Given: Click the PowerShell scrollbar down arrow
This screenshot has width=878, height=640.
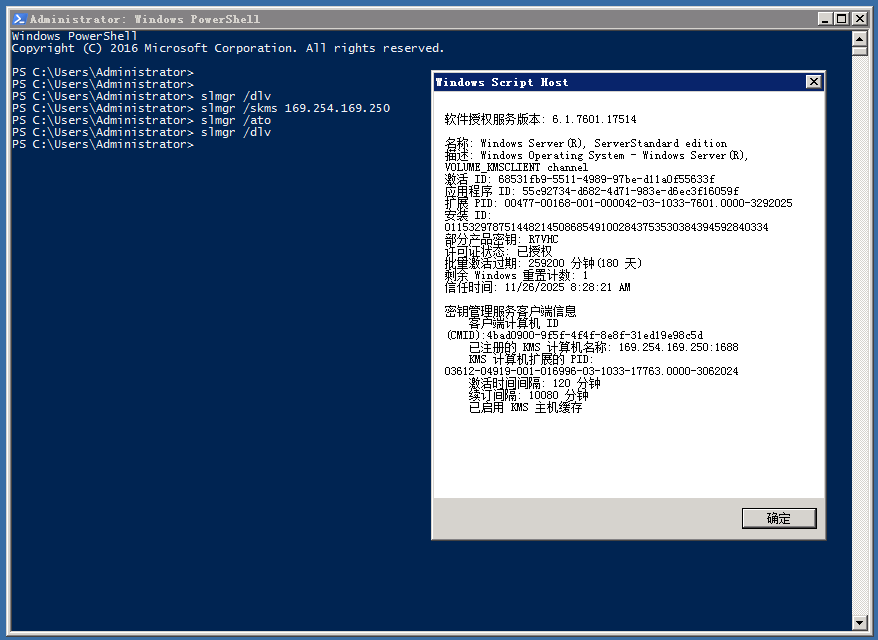Looking at the screenshot, I should (x=860, y=622).
